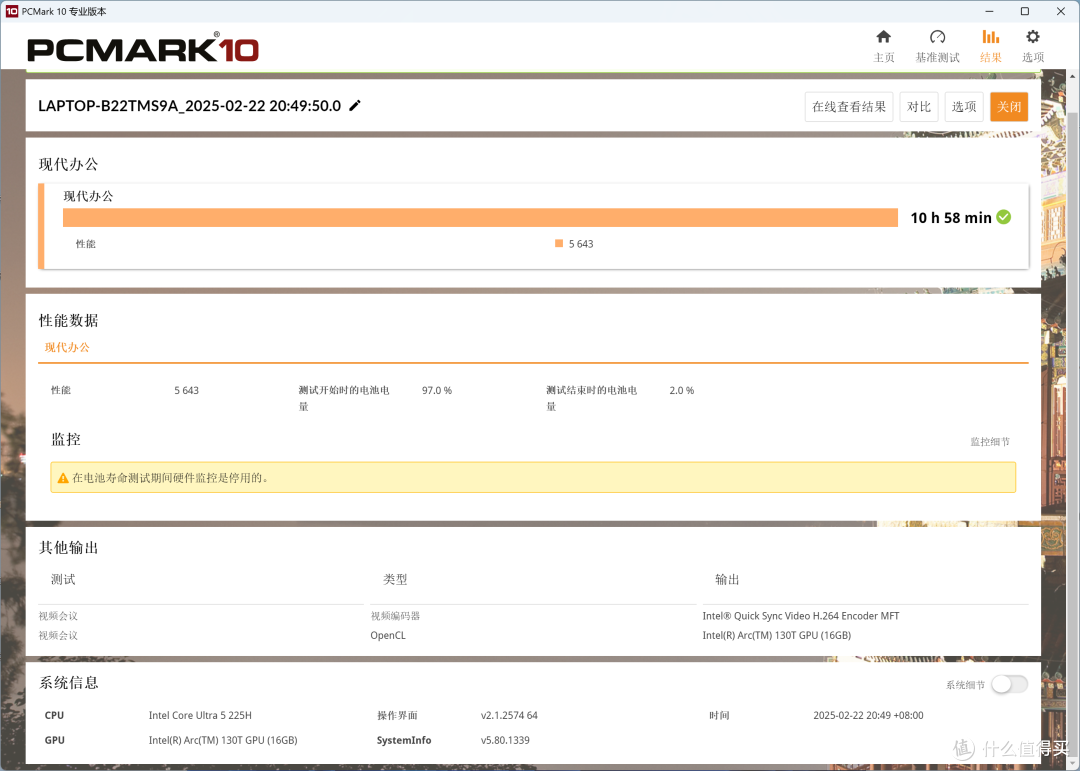Screen dimensions: 1080x771
Task: Click the 类型 column header
Action: click(395, 579)
